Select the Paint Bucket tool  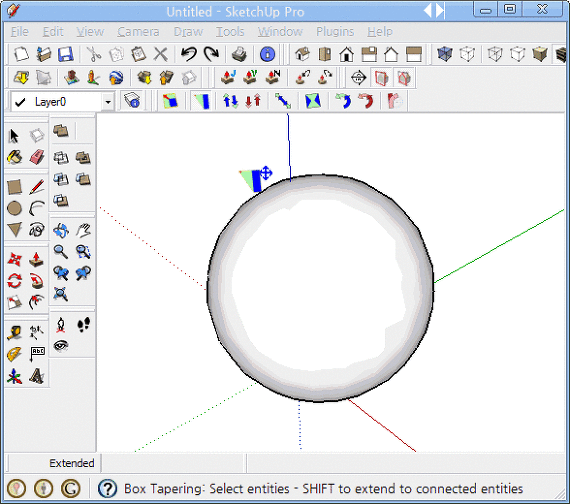pyautogui.click(x=15, y=157)
